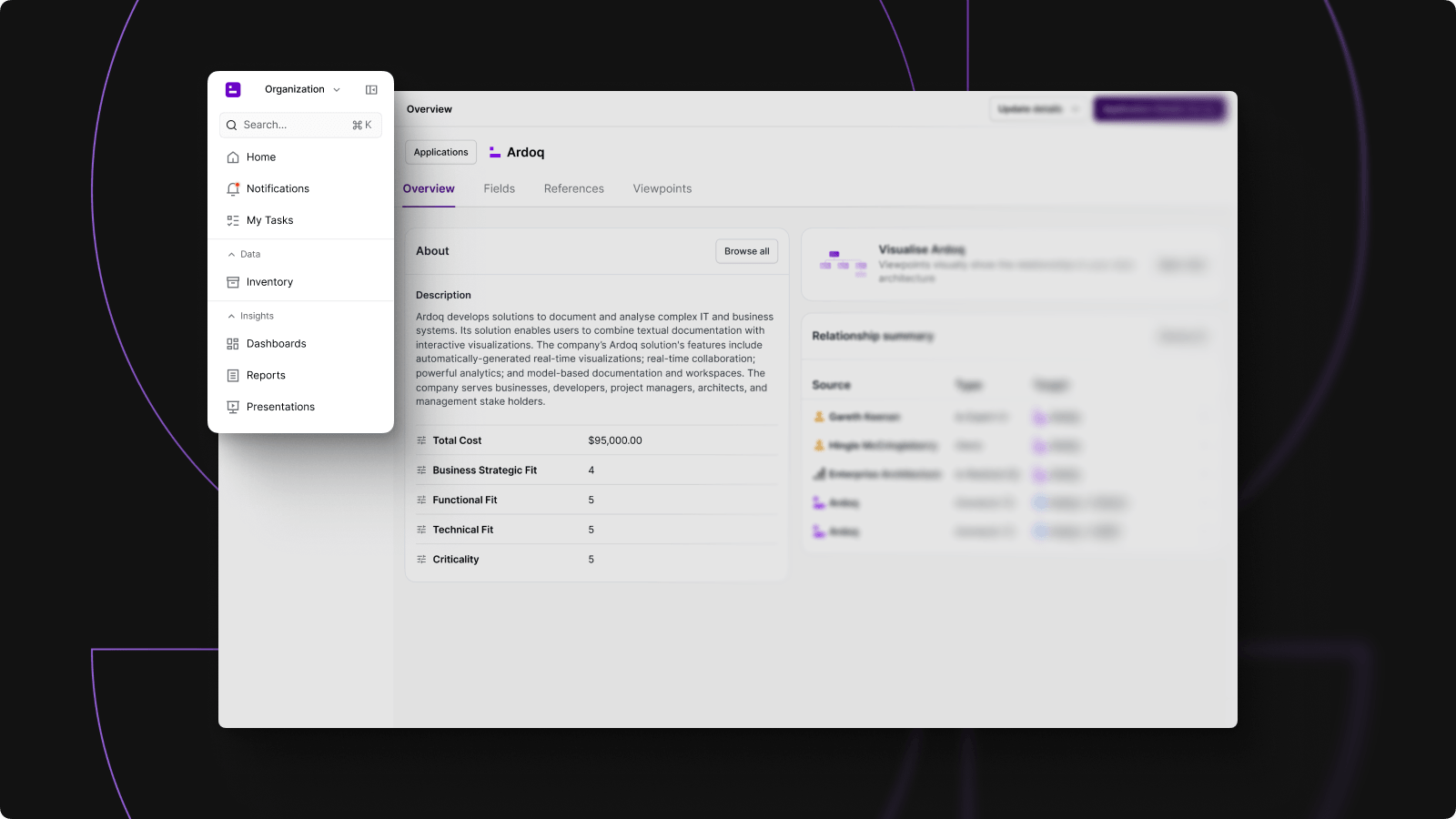
Task: Select the Total Cost field row
Action: [x=457, y=440]
